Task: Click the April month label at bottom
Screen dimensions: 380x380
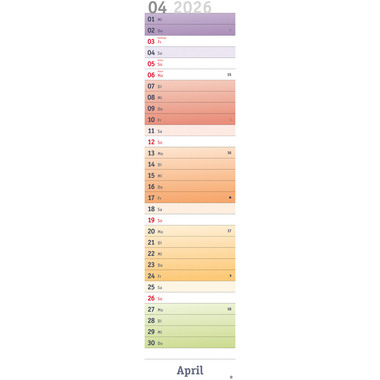Action: pyautogui.click(x=190, y=370)
